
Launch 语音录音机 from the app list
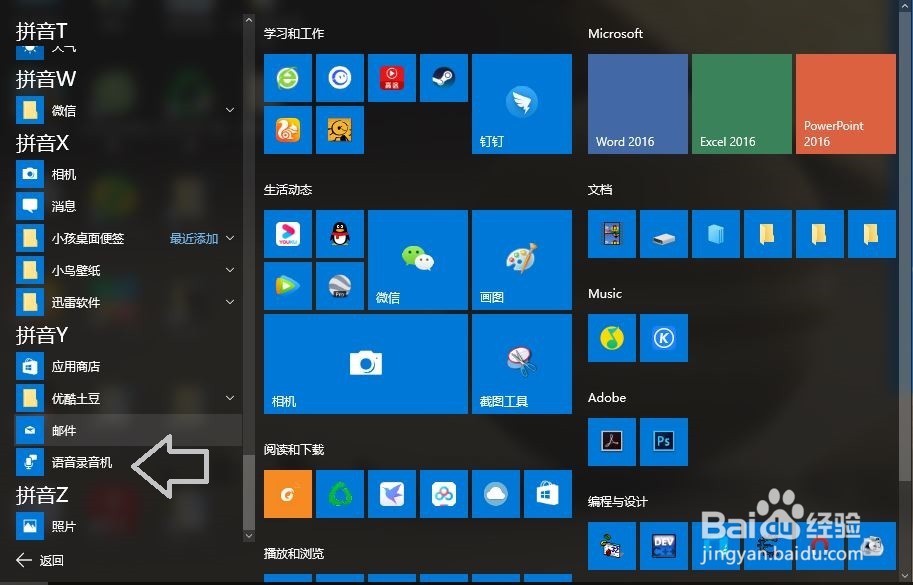point(128,462)
